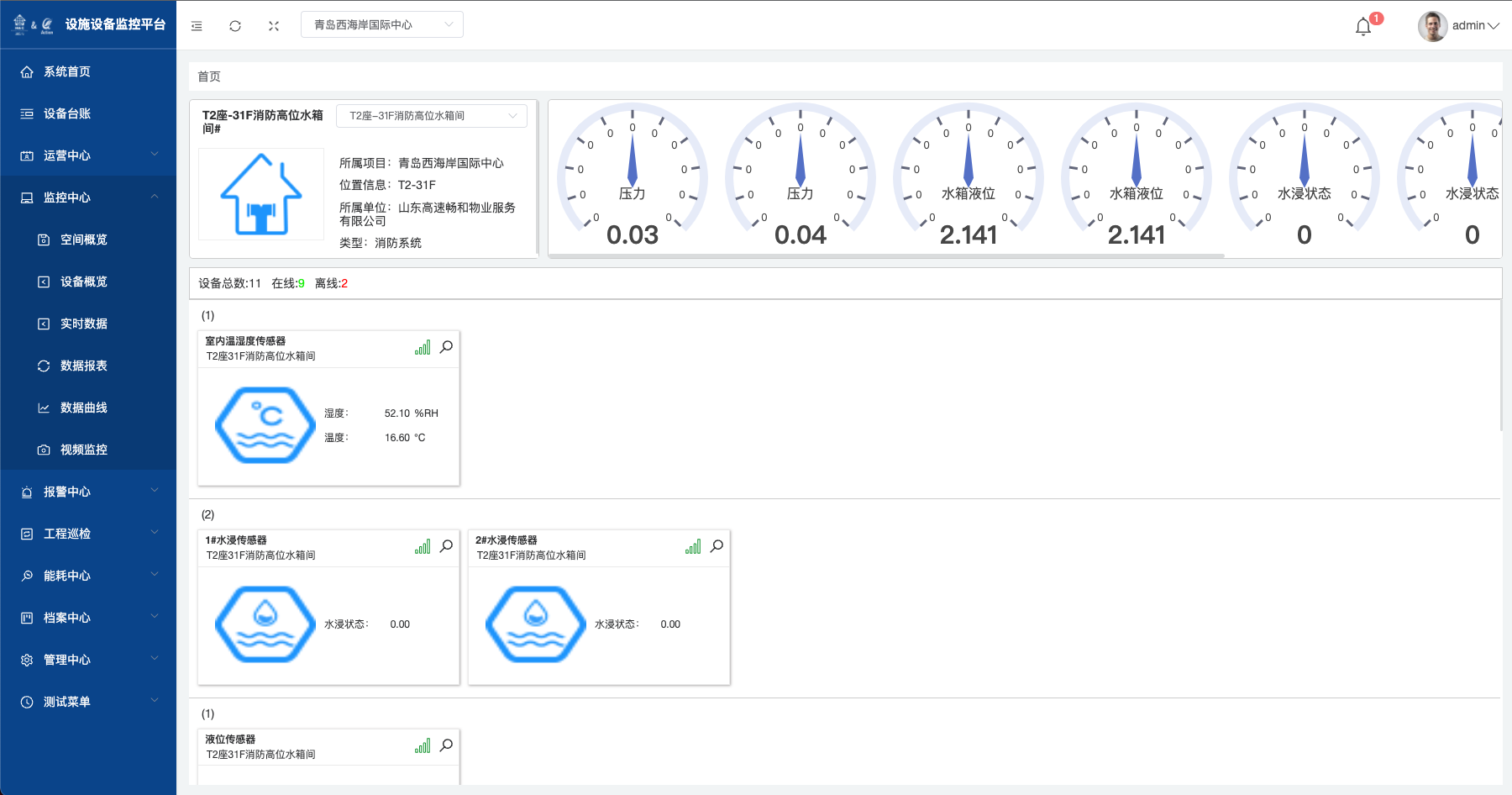Click the horizontal scrollbar under the gauges
1512x795 pixels.
point(886,255)
